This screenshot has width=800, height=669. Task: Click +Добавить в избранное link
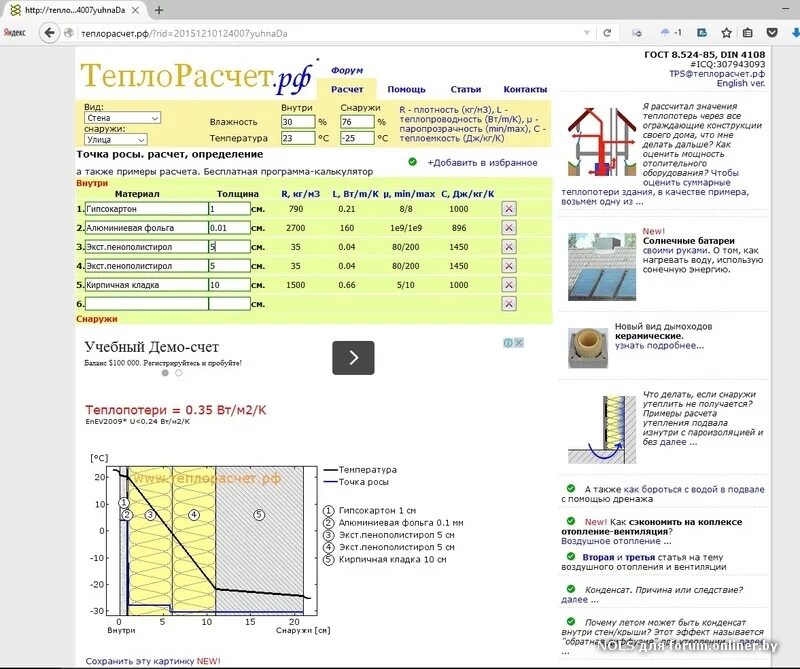pos(482,163)
